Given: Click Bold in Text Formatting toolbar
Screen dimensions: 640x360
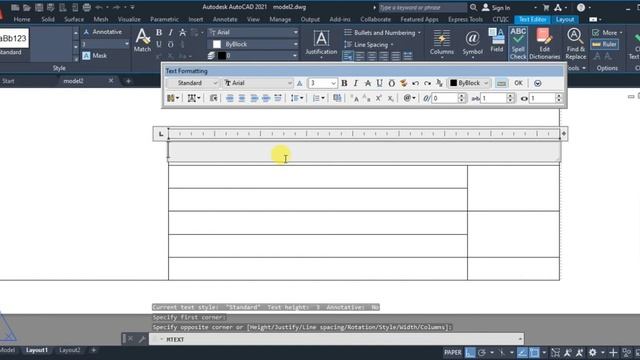Looking at the screenshot, I should [x=344, y=83].
